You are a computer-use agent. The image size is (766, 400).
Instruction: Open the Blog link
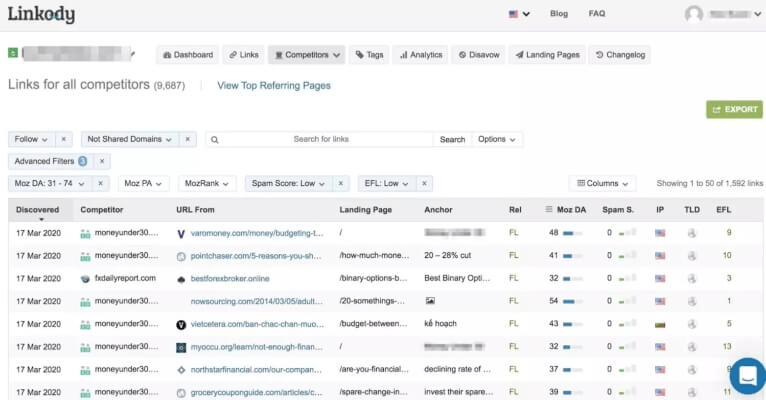[559, 14]
